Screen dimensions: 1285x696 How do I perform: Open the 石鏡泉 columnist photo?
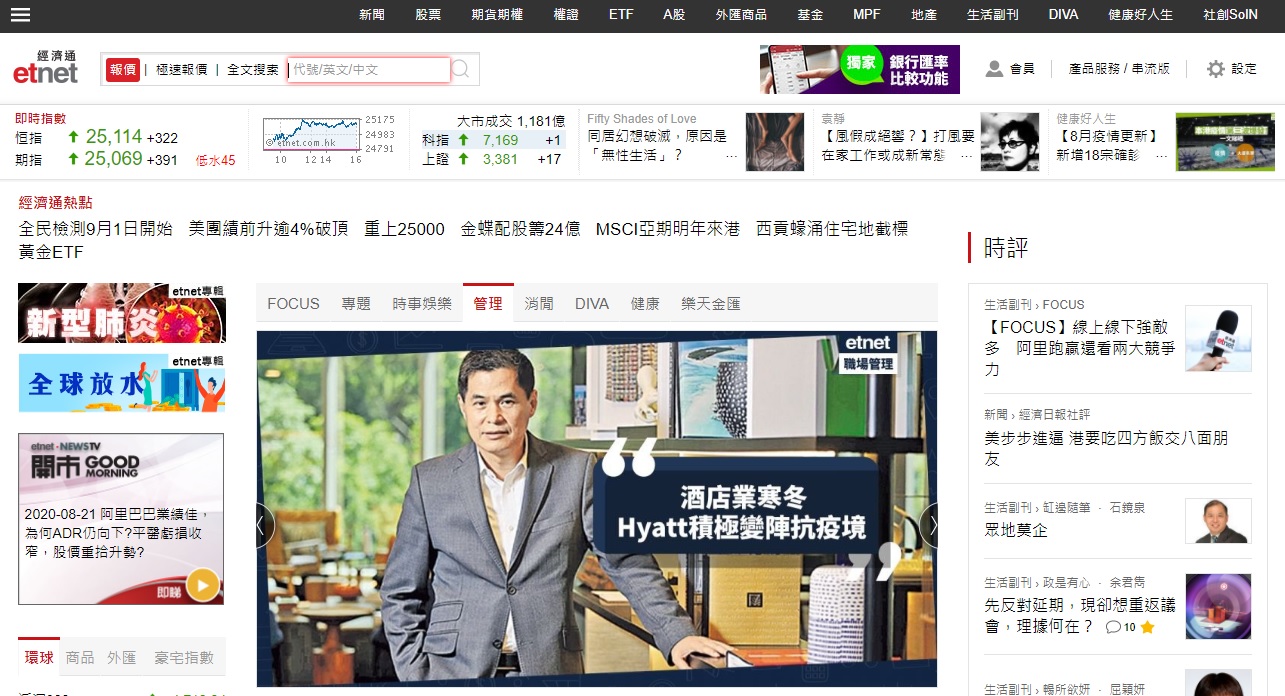(1218, 521)
